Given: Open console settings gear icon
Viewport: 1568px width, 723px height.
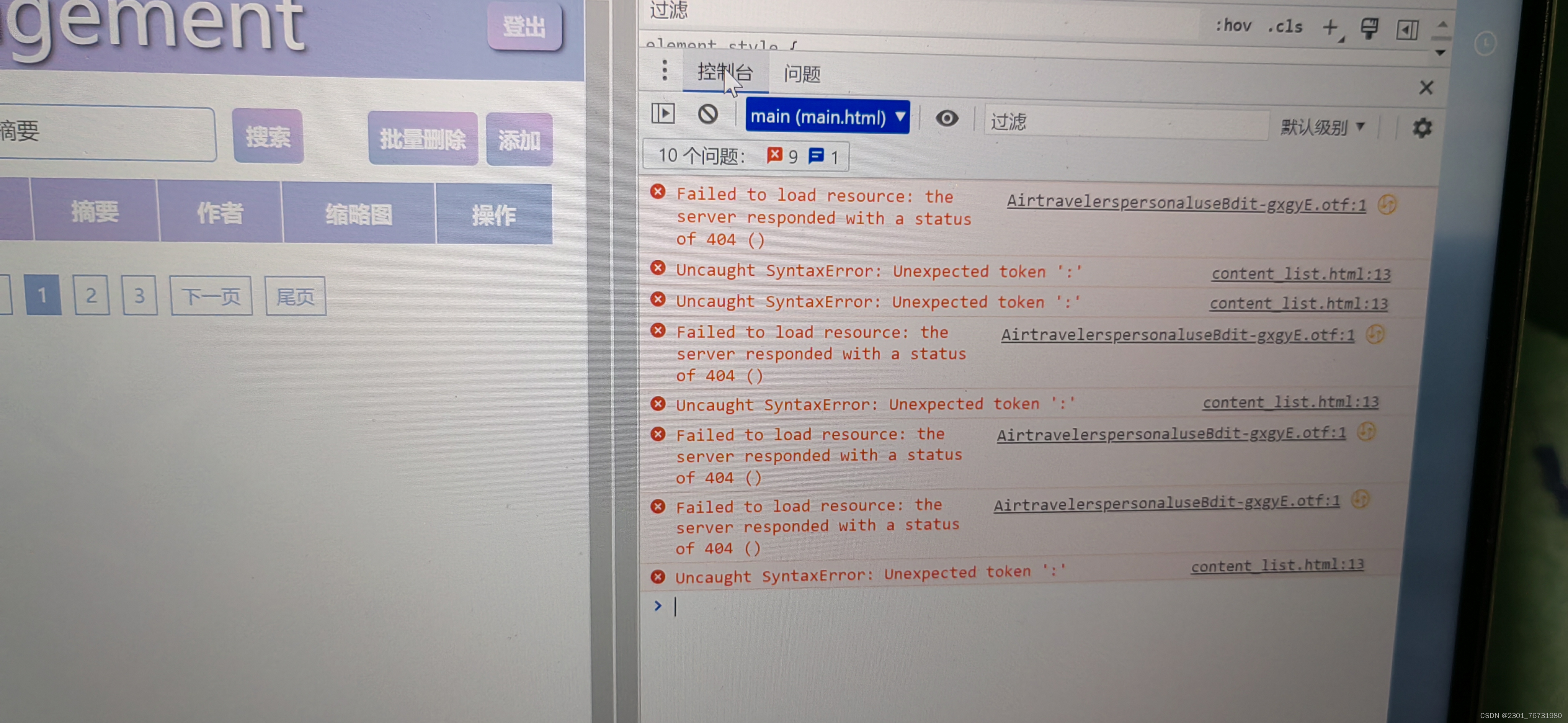Looking at the screenshot, I should [x=1422, y=128].
